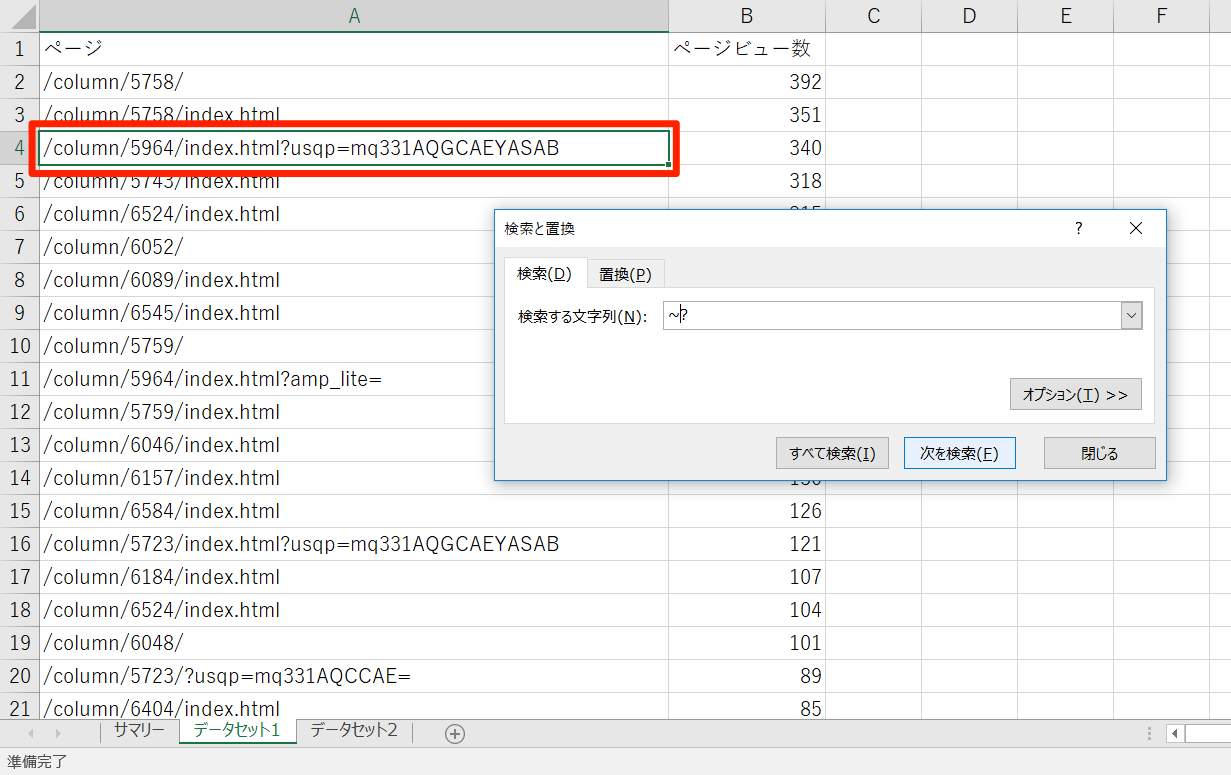Screen dimensions: 1231x775
Task: Click page view value 318
Action: [747, 181]
